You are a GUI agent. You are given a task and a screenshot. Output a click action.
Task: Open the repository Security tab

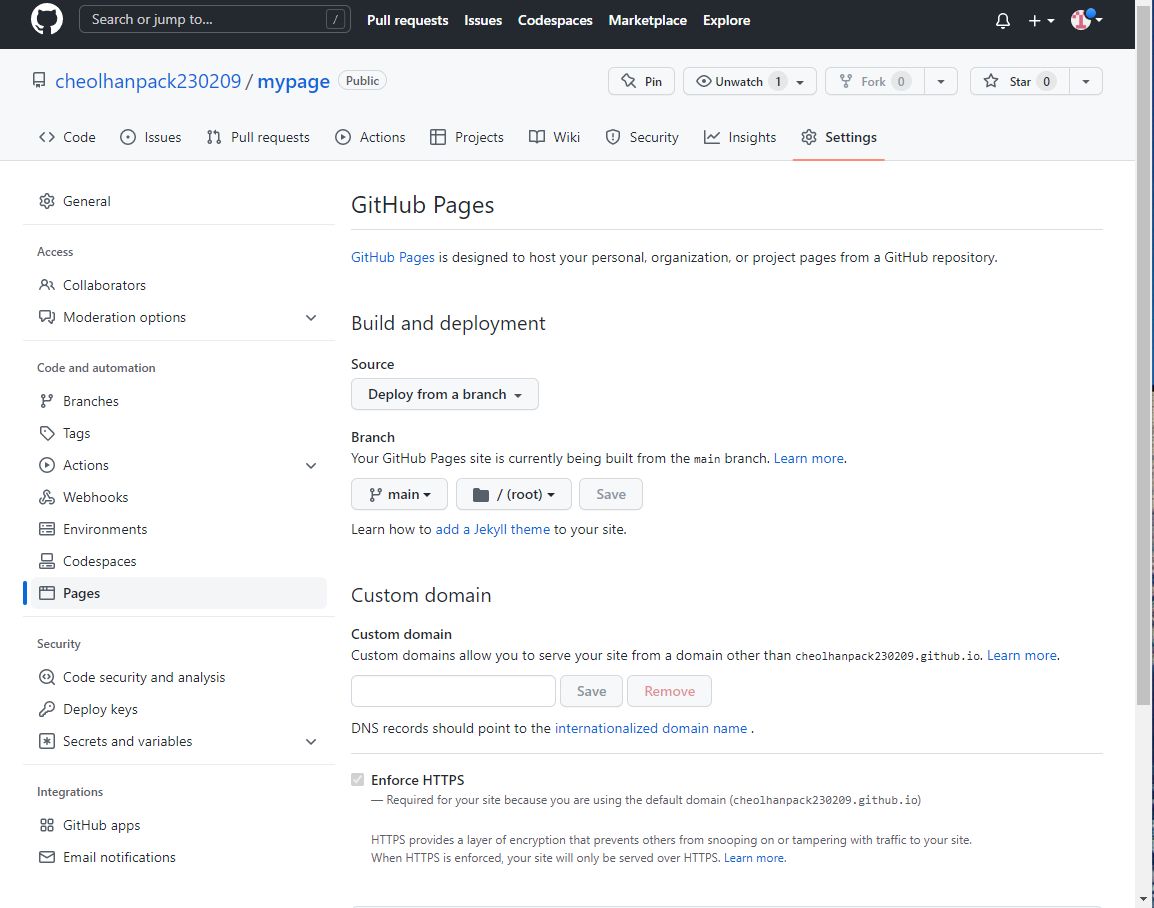pos(641,137)
